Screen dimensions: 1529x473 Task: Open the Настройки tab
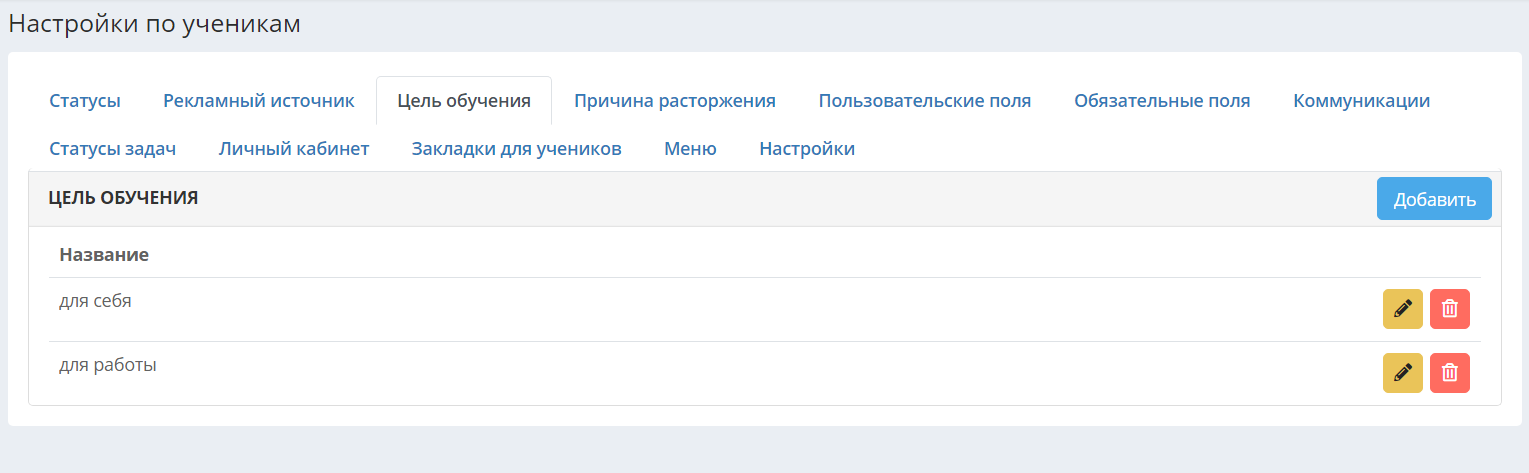pos(807,149)
